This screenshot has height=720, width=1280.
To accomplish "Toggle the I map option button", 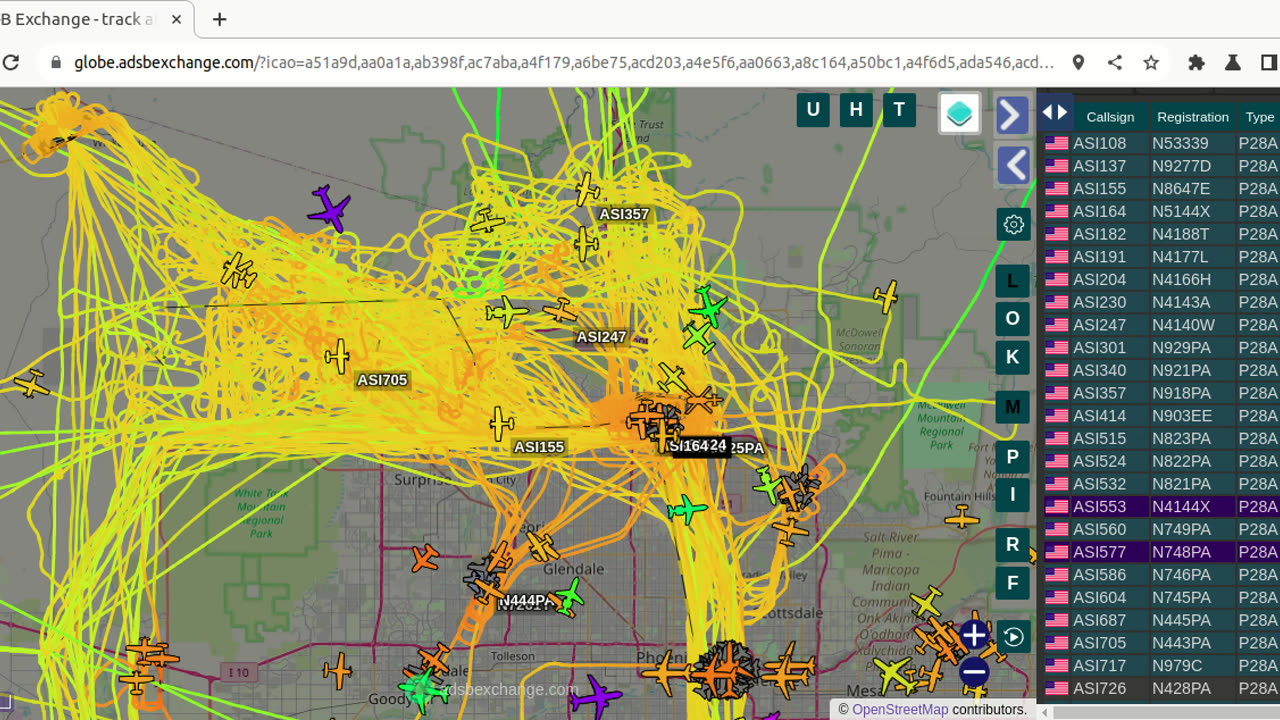I will point(1012,494).
